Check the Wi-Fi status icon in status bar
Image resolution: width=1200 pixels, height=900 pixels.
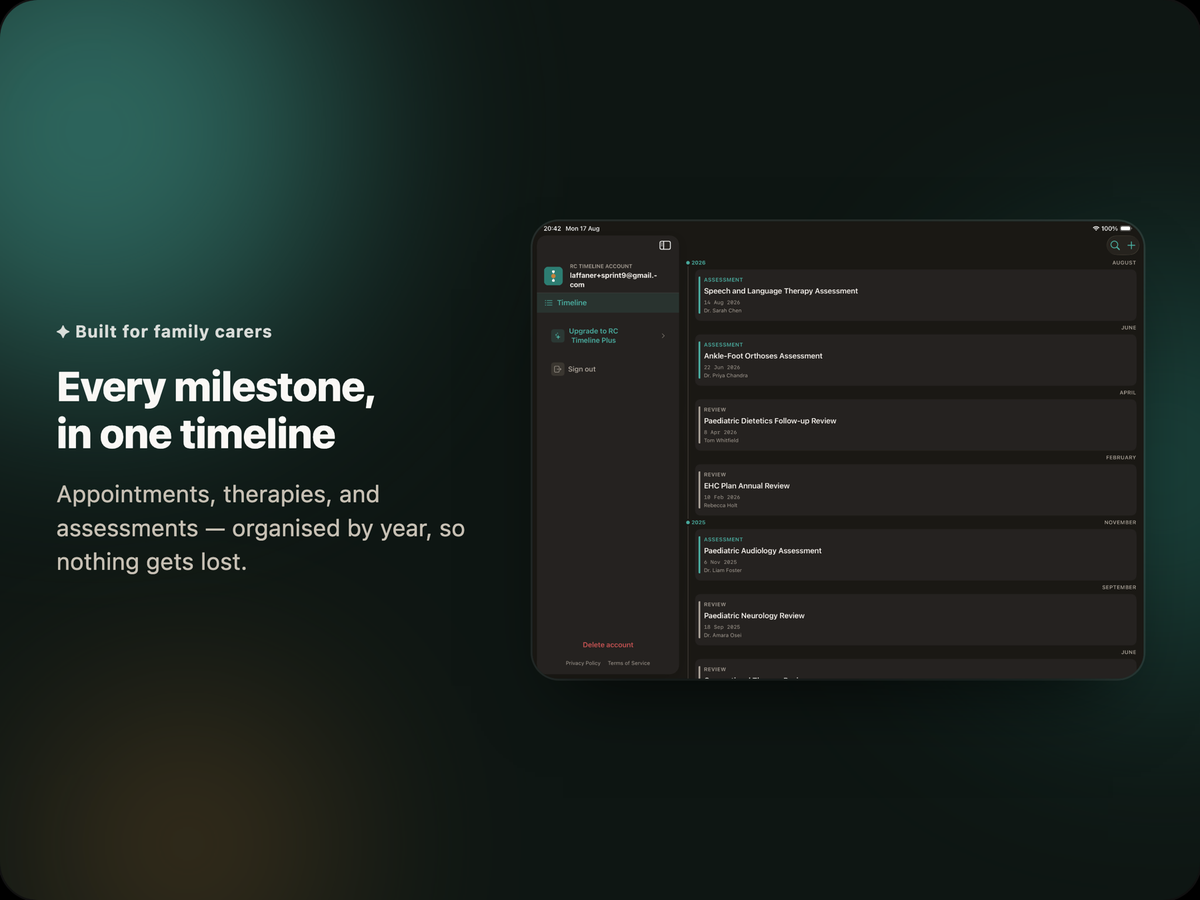click(1096, 228)
